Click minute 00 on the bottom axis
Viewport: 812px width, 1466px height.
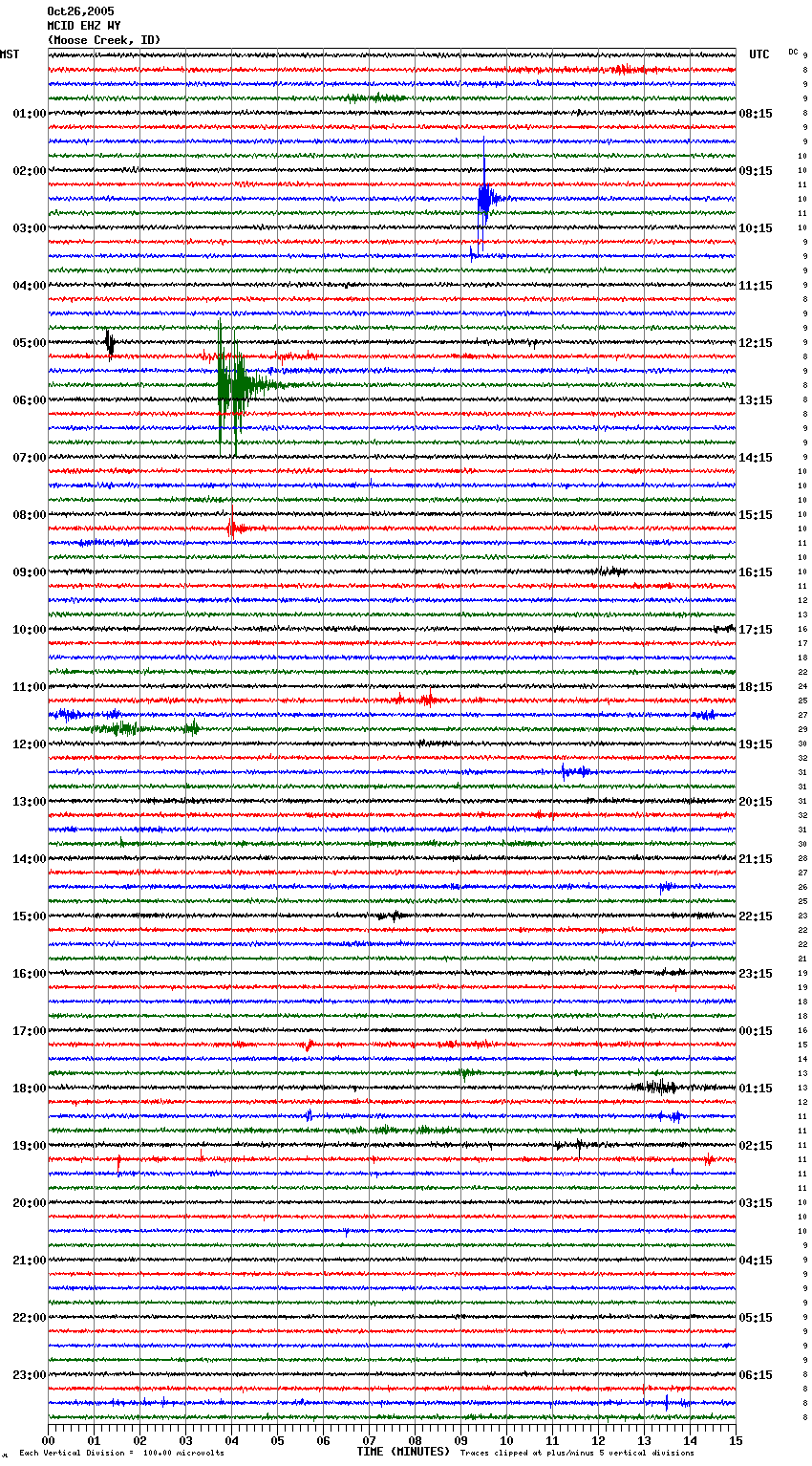(49, 1440)
